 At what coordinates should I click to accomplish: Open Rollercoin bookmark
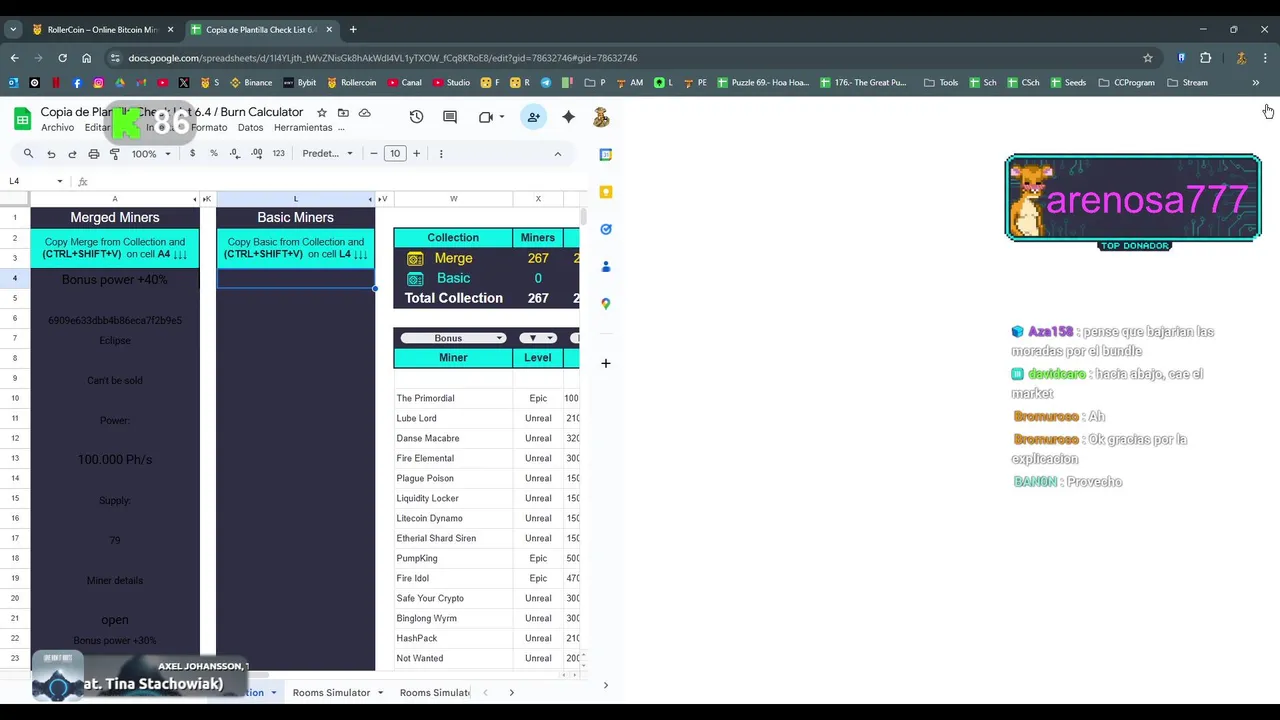[351, 83]
